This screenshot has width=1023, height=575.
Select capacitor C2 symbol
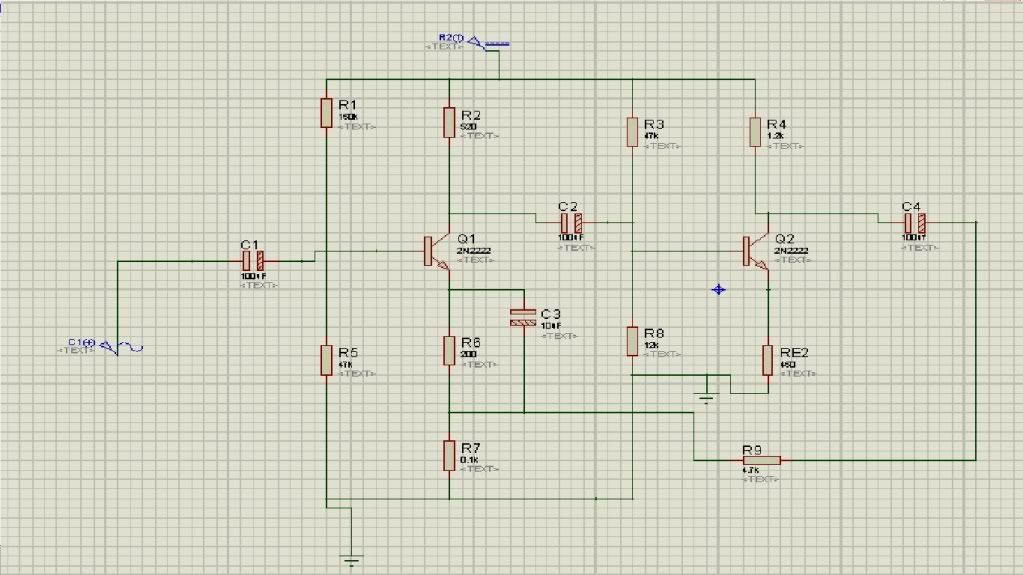click(x=572, y=223)
